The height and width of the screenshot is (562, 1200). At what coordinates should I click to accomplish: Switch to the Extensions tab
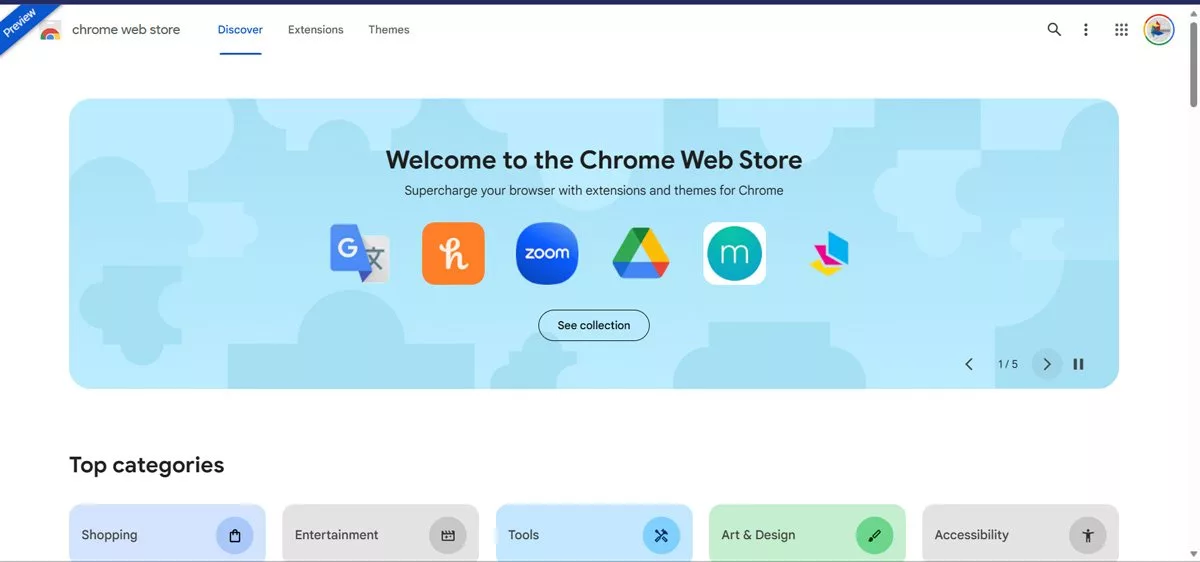[316, 30]
